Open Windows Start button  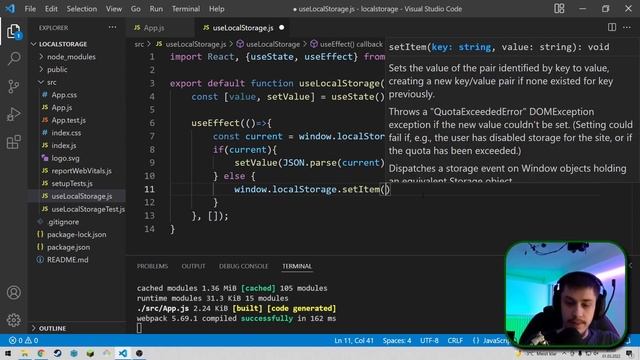point(8,353)
